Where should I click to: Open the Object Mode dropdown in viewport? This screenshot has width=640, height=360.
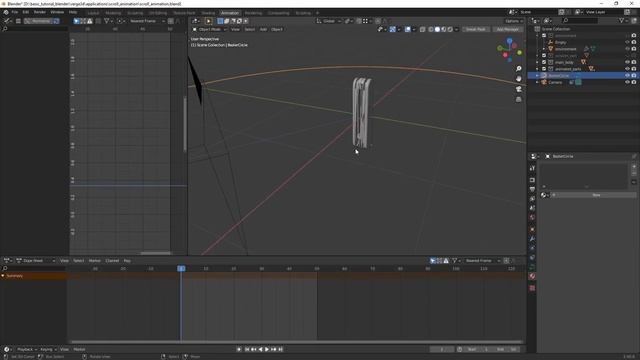[209, 29]
